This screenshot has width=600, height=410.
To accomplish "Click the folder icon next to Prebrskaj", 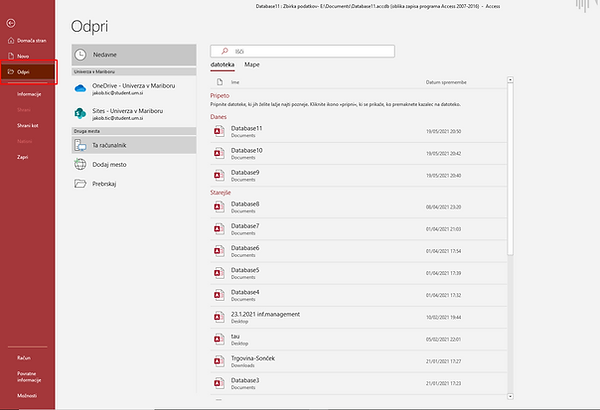I will pyautogui.click(x=80, y=184).
